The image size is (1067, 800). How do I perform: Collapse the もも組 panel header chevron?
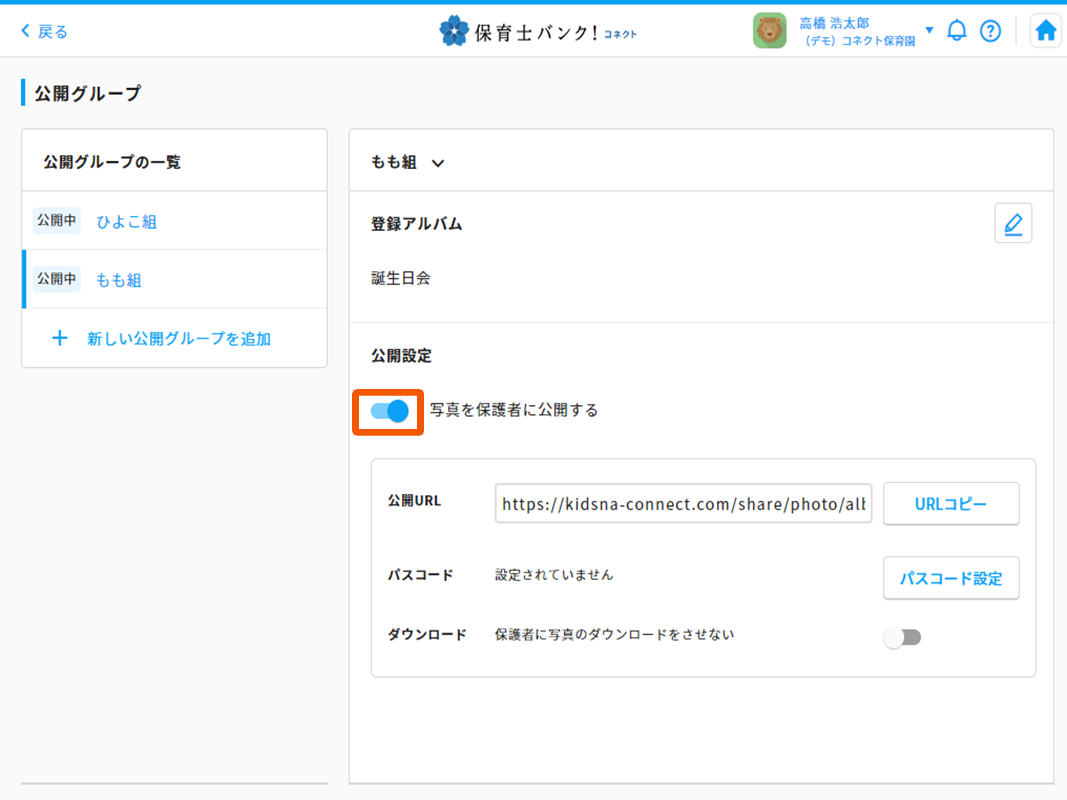pyautogui.click(x=437, y=161)
